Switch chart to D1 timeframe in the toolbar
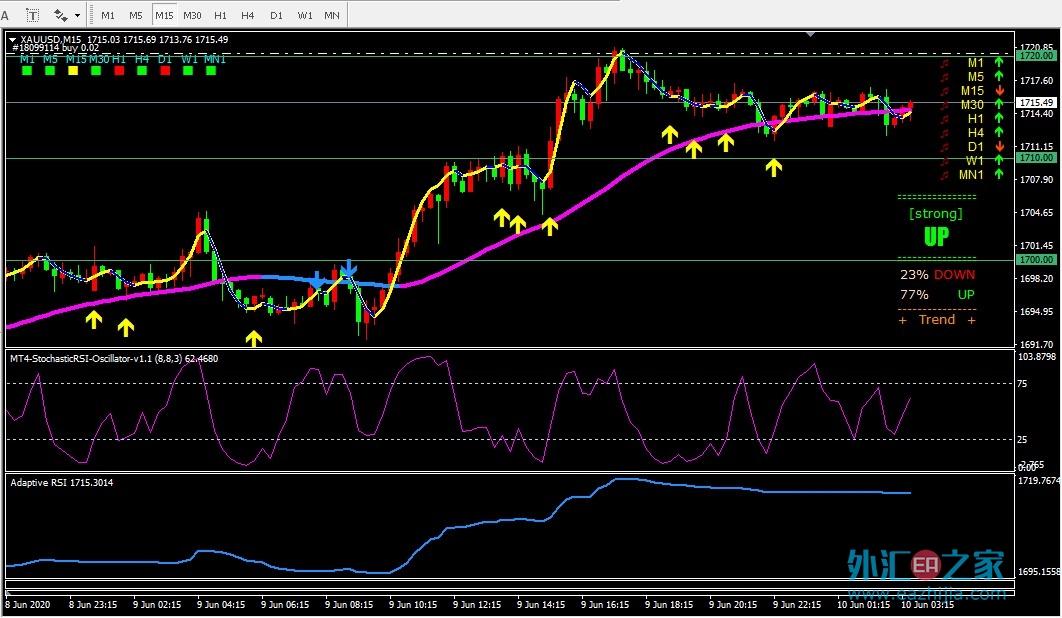Image resolution: width=1062 pixels, height=618 pixels. 276,15
